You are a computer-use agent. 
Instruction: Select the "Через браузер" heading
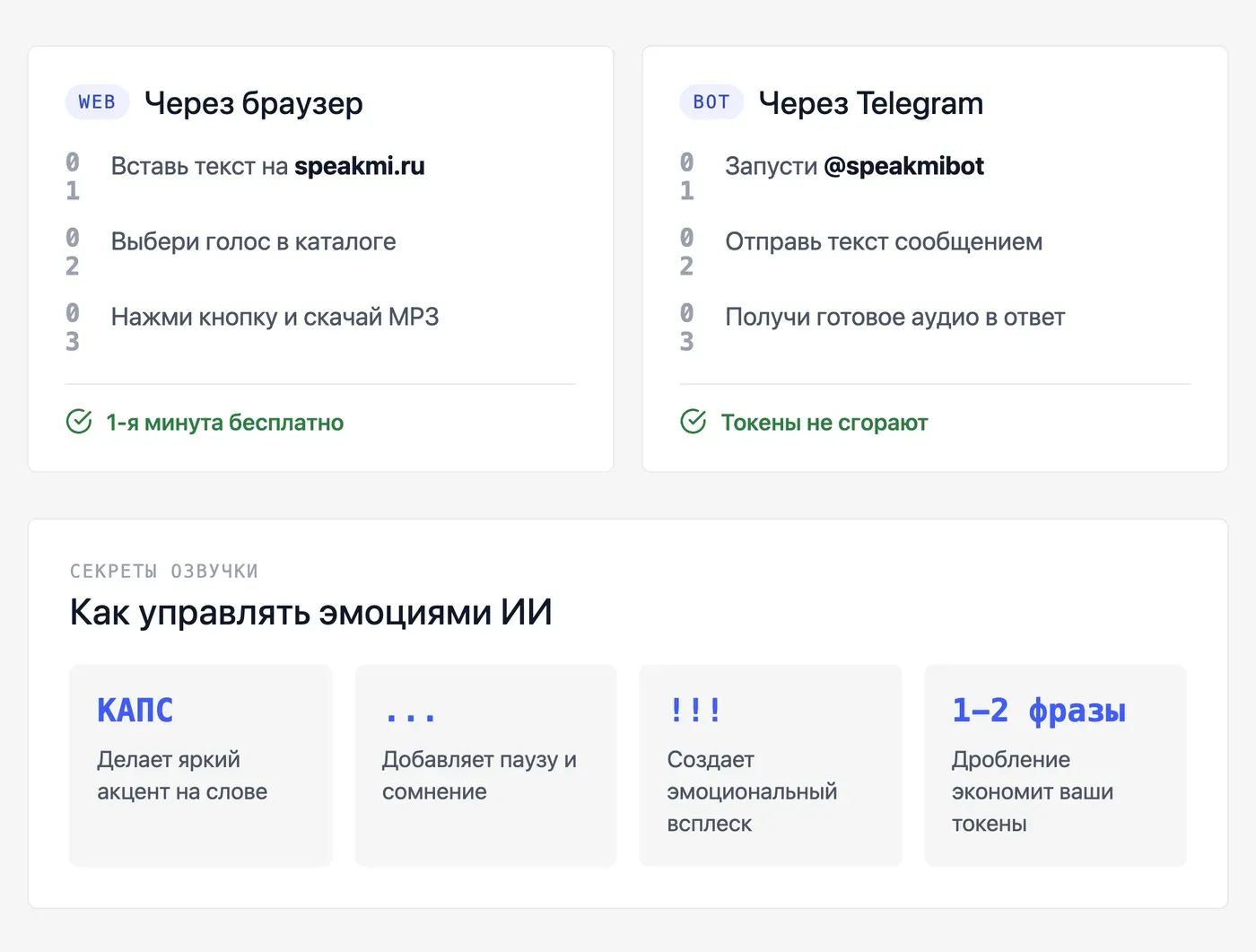[254, 103]
